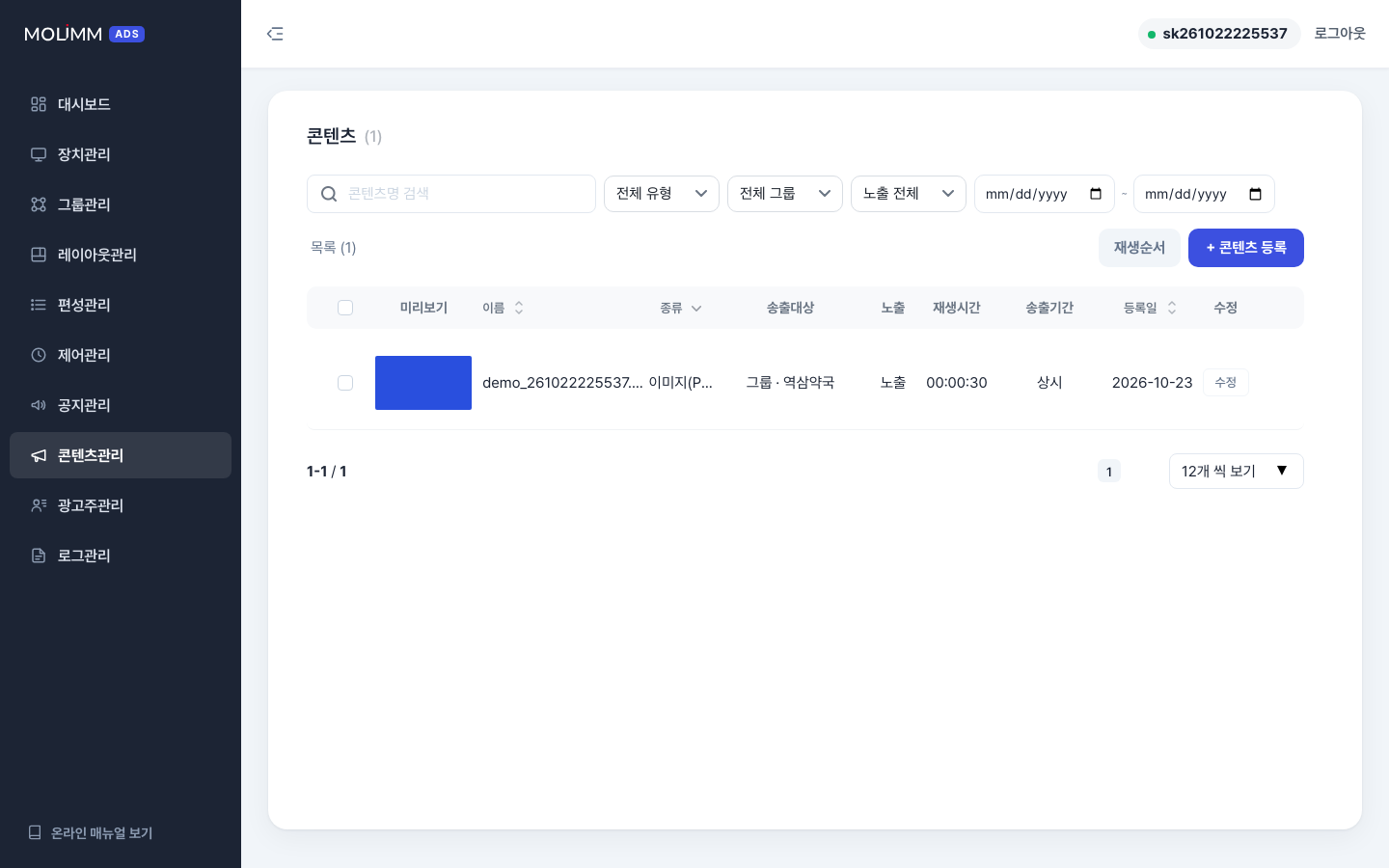The height and width of the screenshot is (868, 1389).
Task: Click the 레이아웃관리 layout icon
Action: (x=39, y=255)
